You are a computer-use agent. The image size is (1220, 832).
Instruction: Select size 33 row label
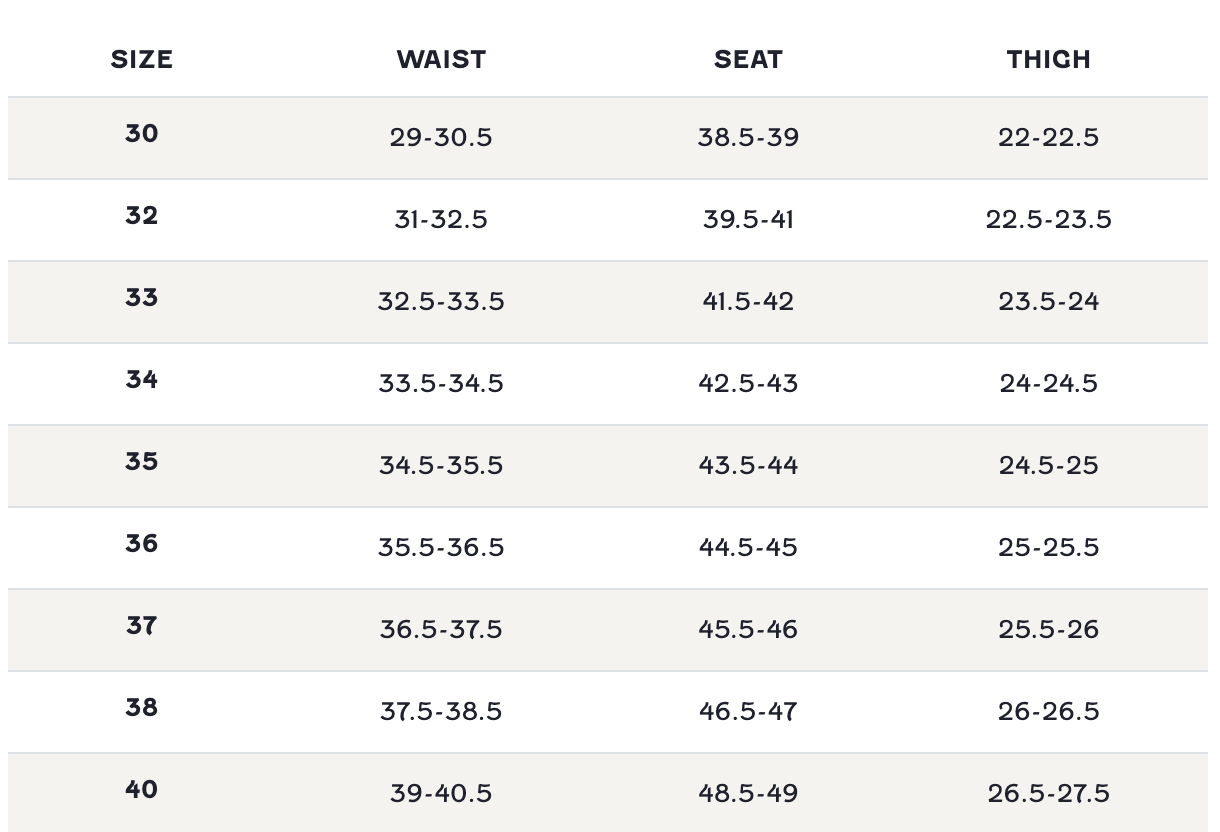[141, 297]
